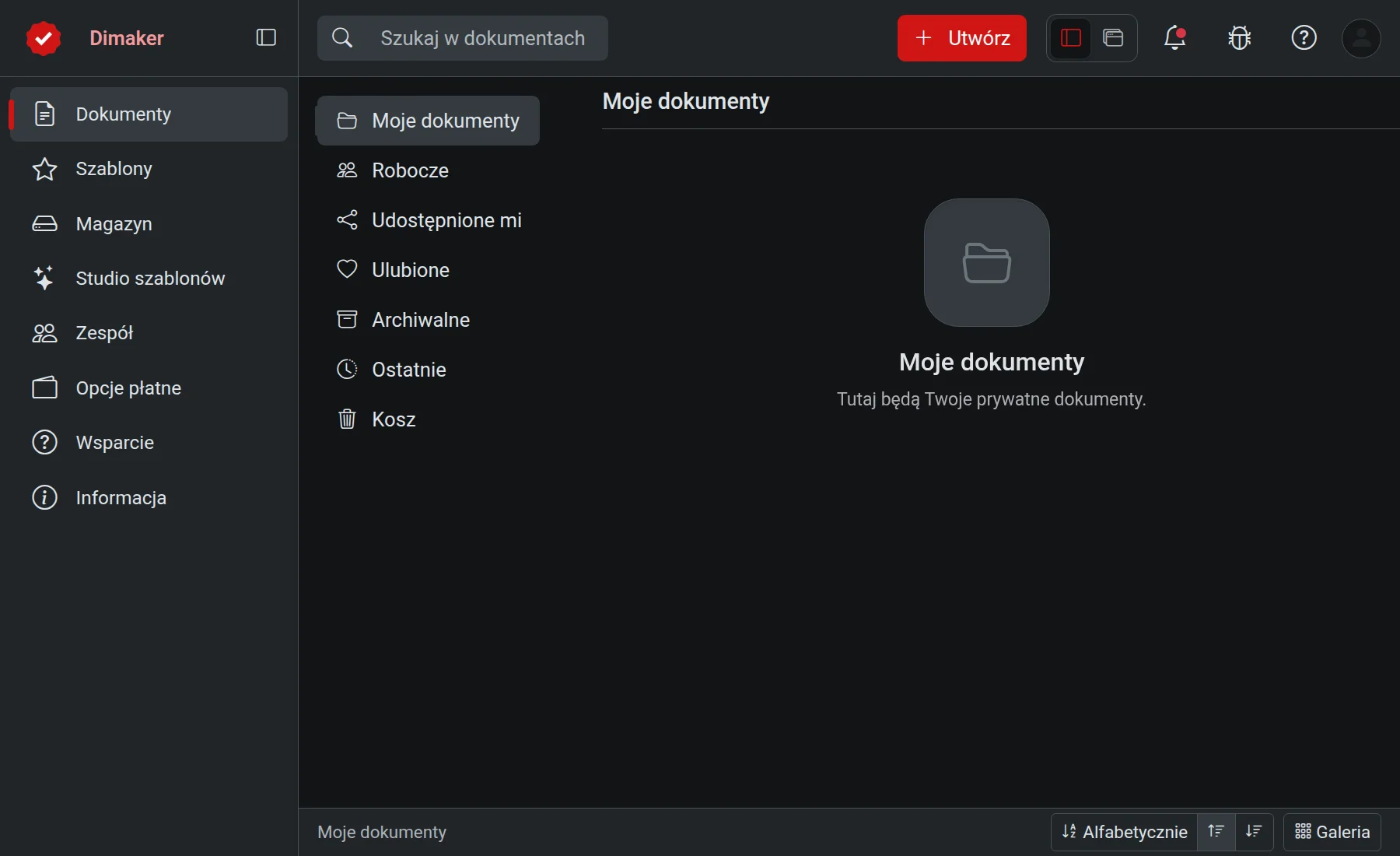Open Dokumenty in the main sidebar
Viewport: 1400px width, 856px height.
click(149, 114)
